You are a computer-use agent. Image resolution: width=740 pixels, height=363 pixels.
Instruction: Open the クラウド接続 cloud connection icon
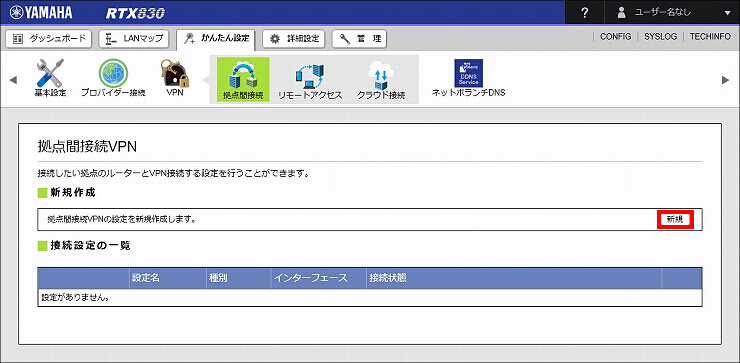click(381, 79)
